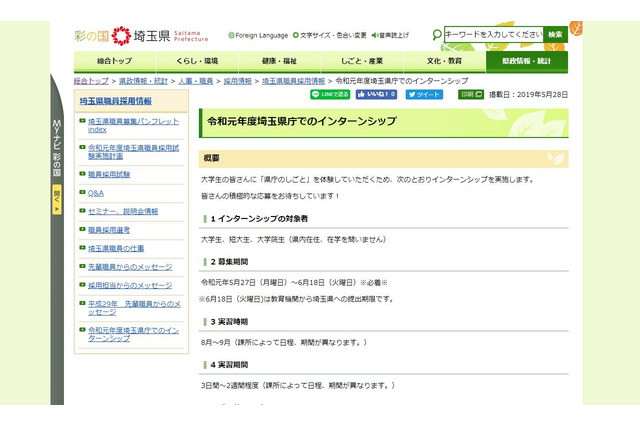The height and width of the screenshot is (426, 640).
Task: Click heading 2 募集期間
Action: [229, 262]
